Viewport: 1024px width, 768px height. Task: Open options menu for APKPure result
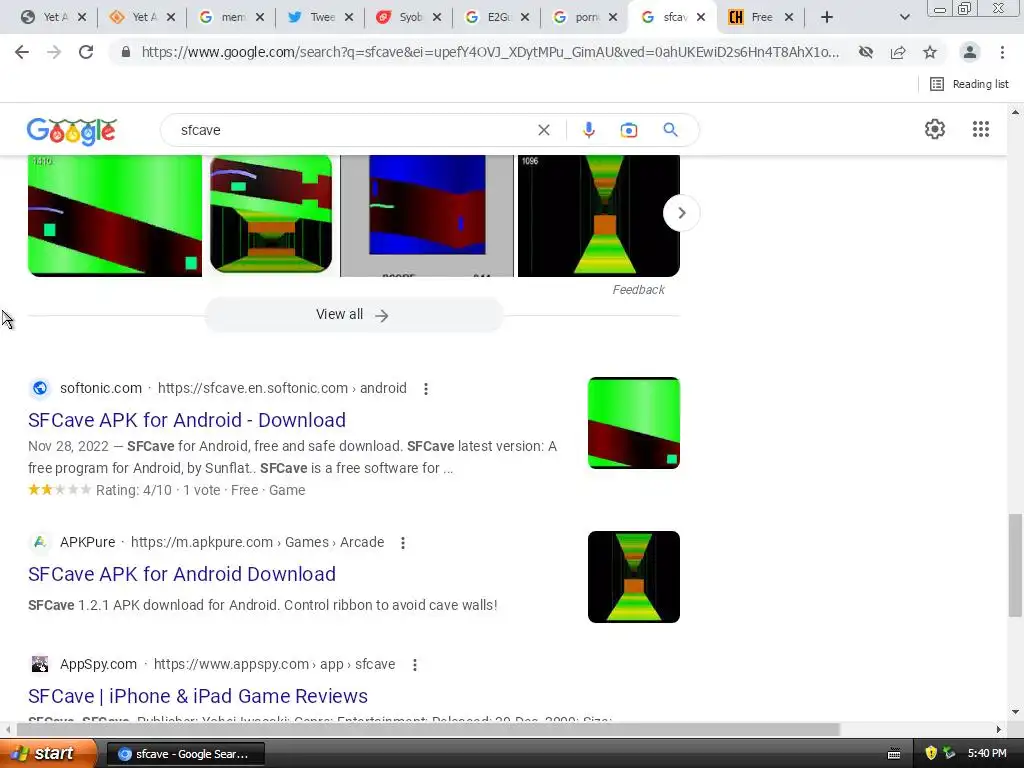point(403,543)
